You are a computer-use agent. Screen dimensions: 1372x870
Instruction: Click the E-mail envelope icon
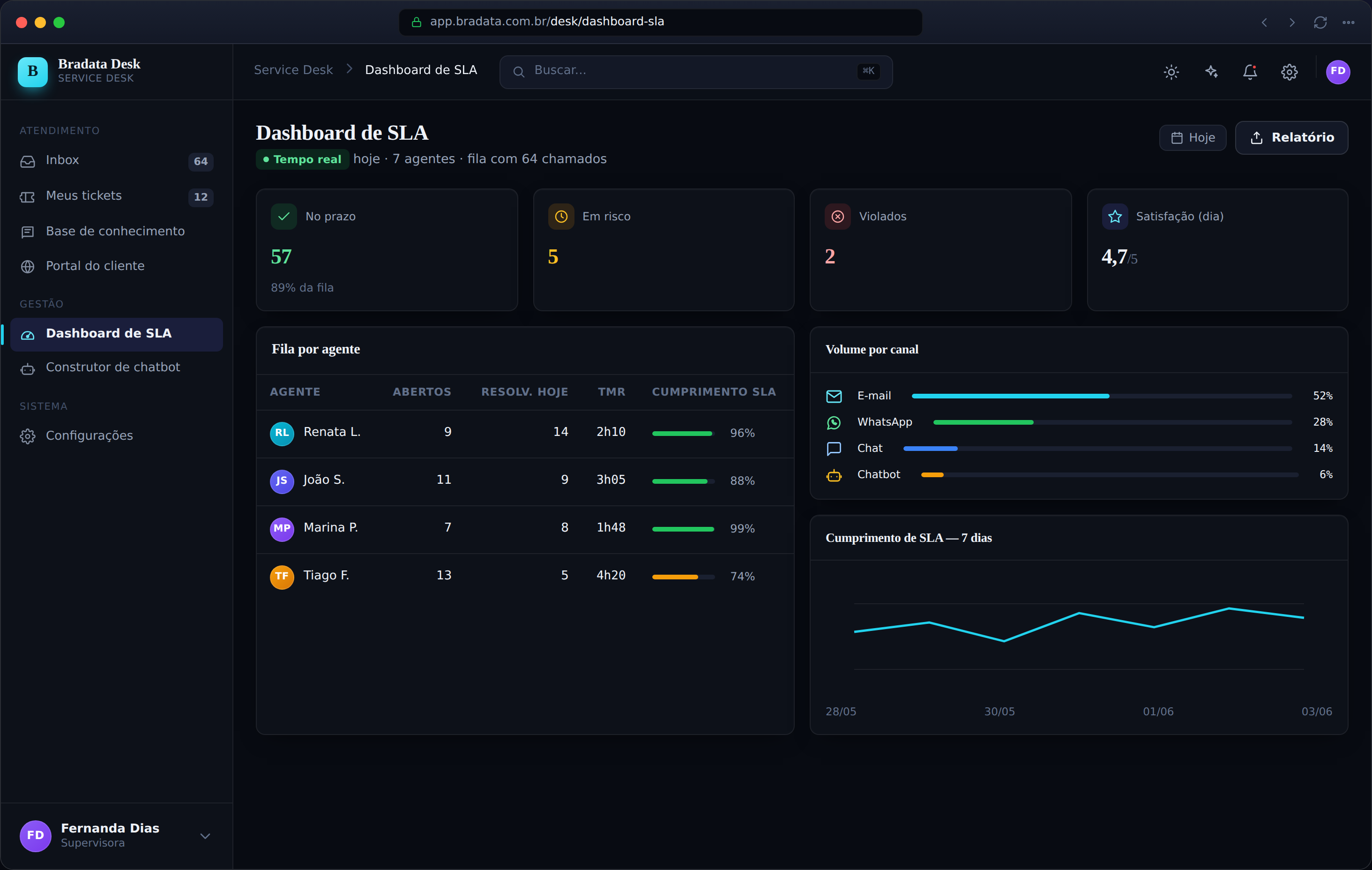[x=834, y=396]
